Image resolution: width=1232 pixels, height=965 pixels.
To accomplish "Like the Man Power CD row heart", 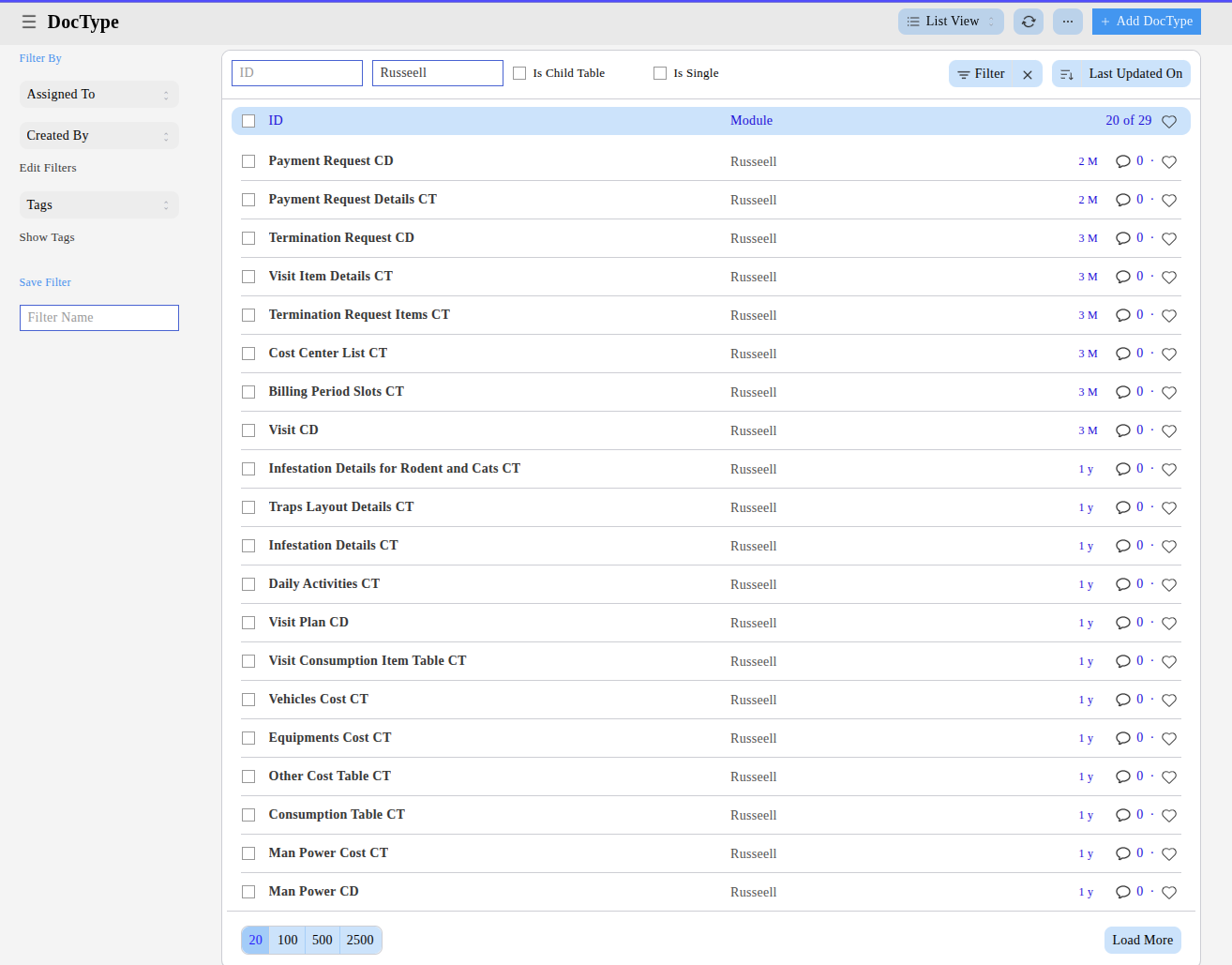I will [1169, 893].
